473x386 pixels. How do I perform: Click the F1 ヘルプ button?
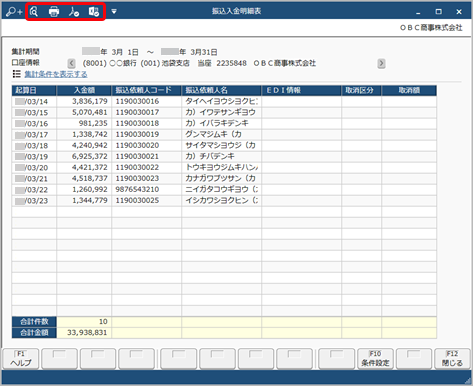21,359
